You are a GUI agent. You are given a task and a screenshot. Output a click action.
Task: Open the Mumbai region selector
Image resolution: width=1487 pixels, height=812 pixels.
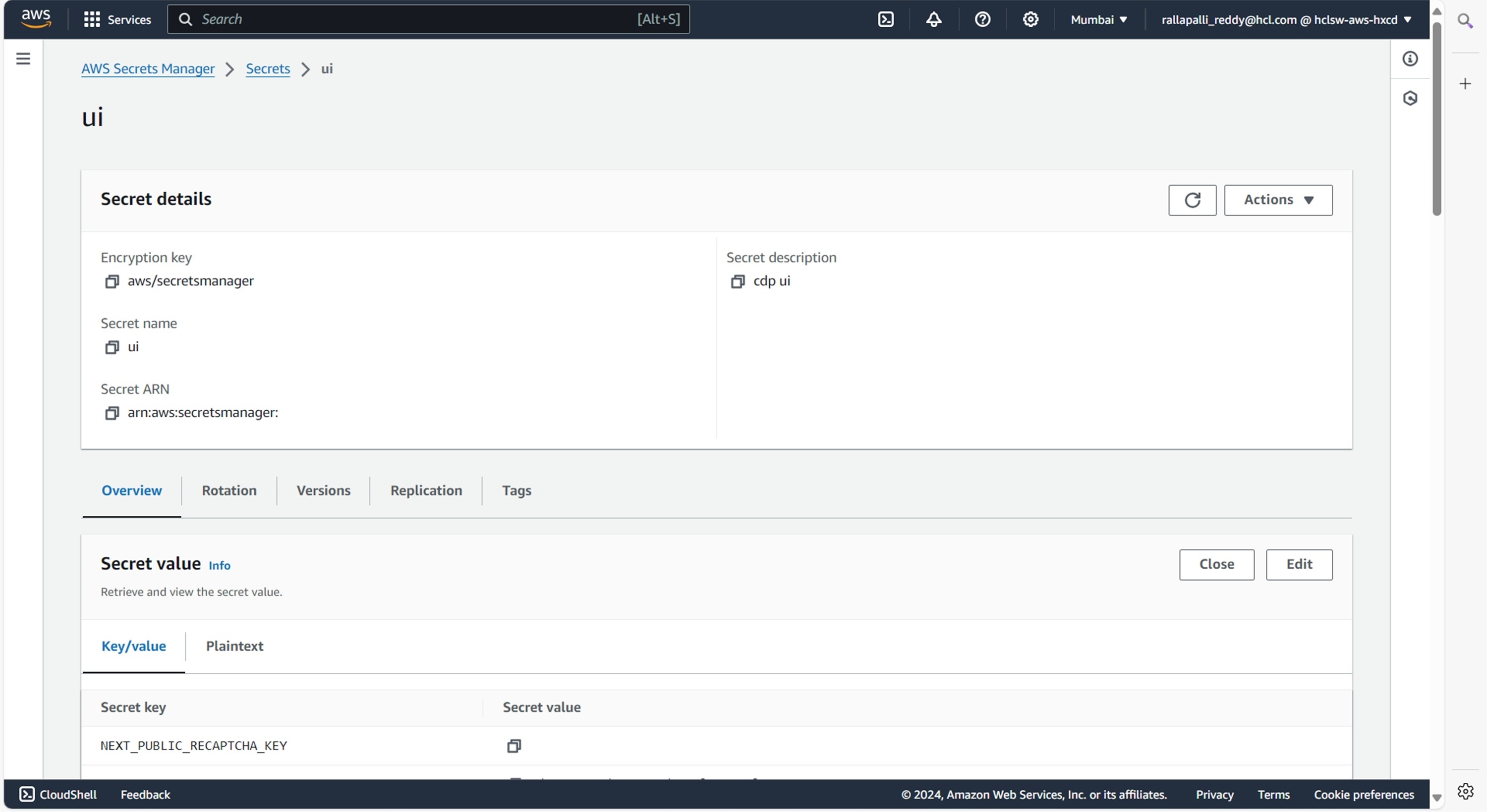1097,19
